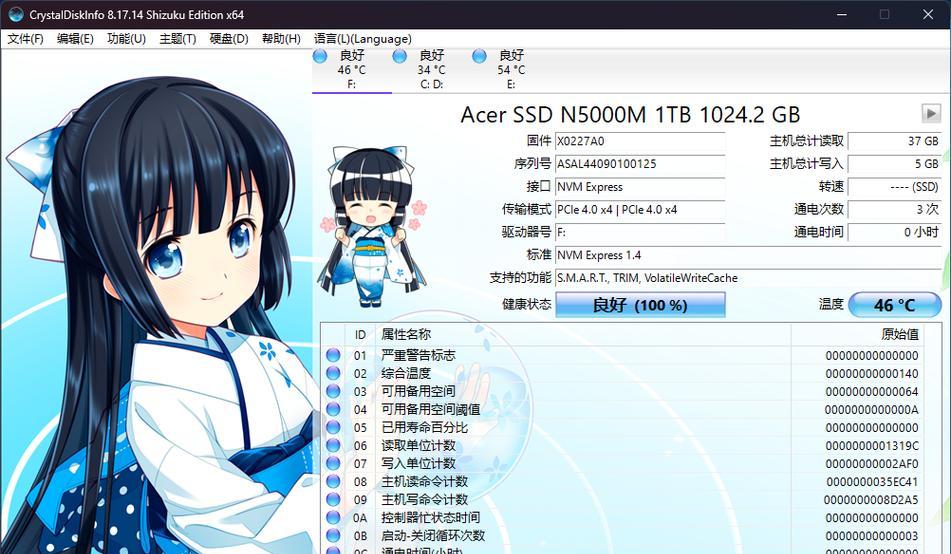Viewport: 951px width, 554px height.
Task: Click raw value 0000000008D2A5
Action: [x=871, y=500]
